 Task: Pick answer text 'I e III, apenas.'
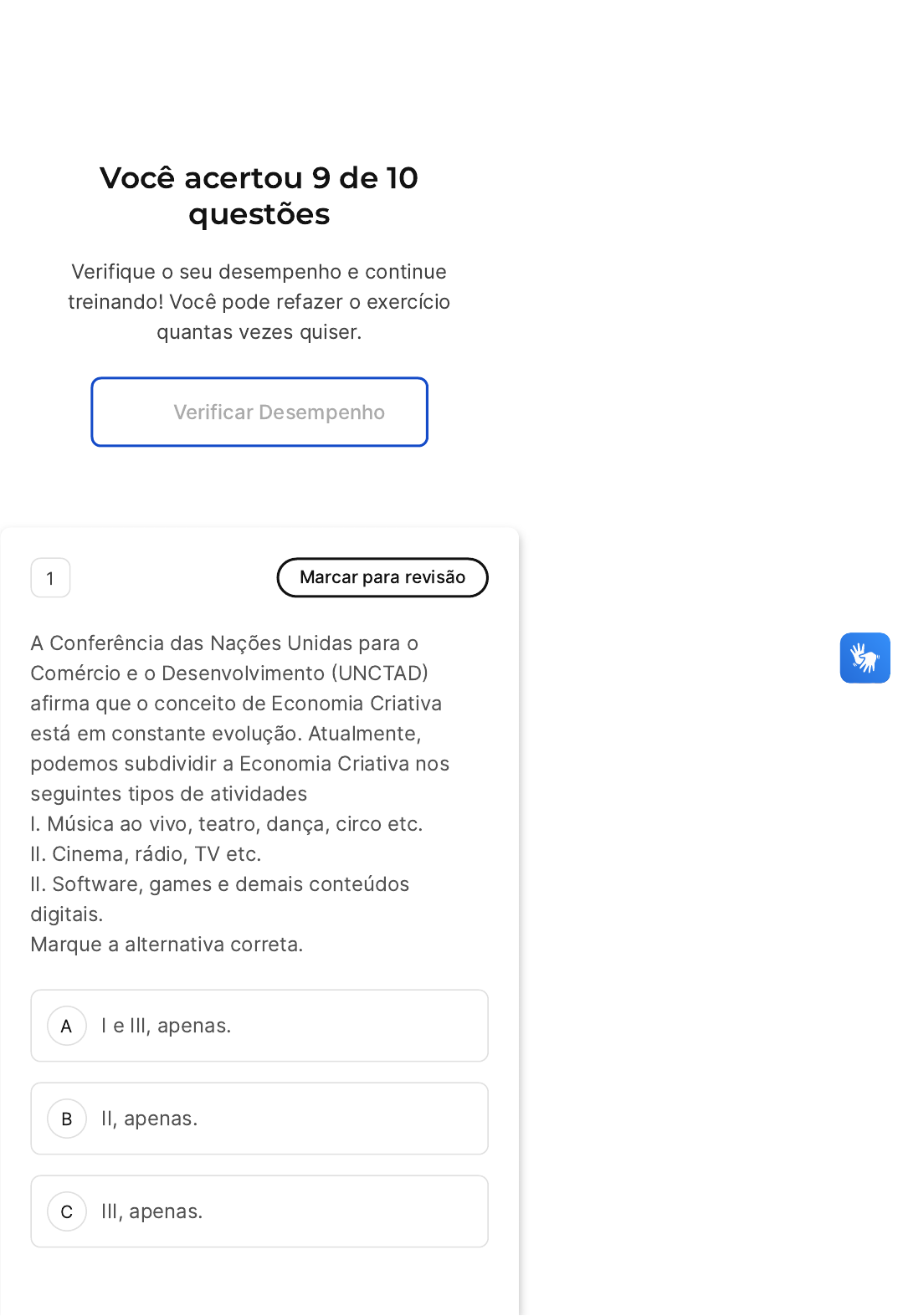166,1026
